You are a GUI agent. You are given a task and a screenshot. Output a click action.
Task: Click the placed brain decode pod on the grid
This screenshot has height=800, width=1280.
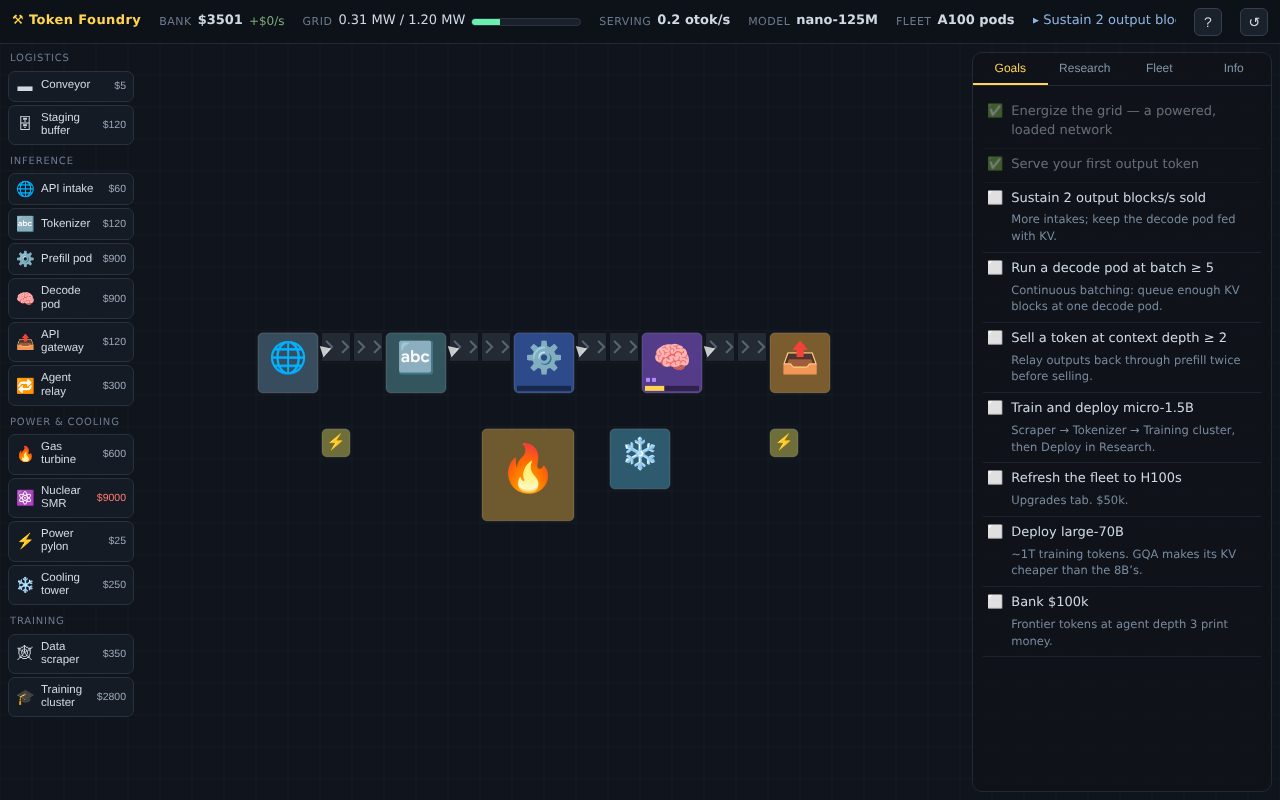point(672,363)
